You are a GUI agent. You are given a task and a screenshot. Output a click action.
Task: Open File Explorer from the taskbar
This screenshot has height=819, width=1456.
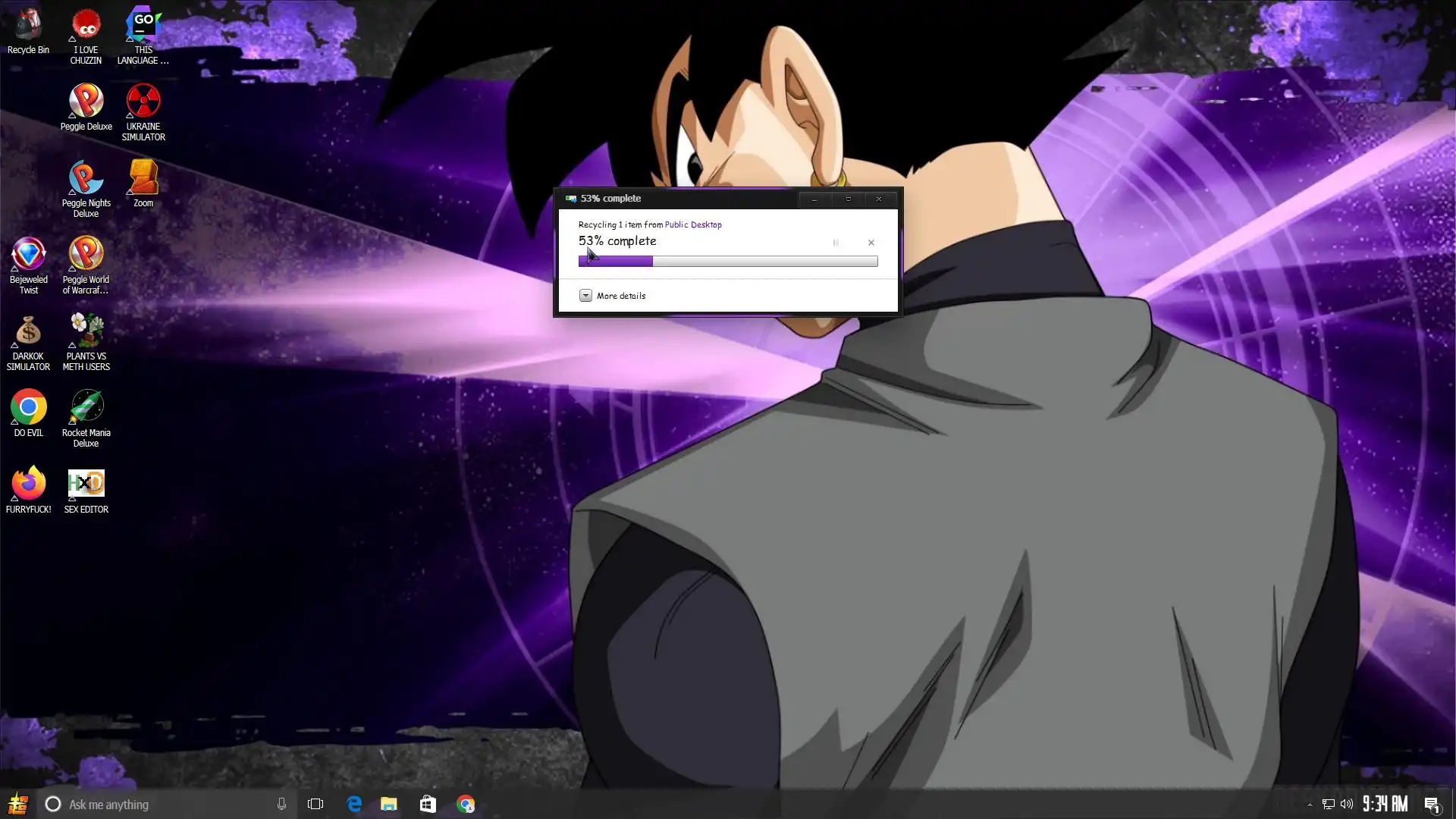click(389, 804)
